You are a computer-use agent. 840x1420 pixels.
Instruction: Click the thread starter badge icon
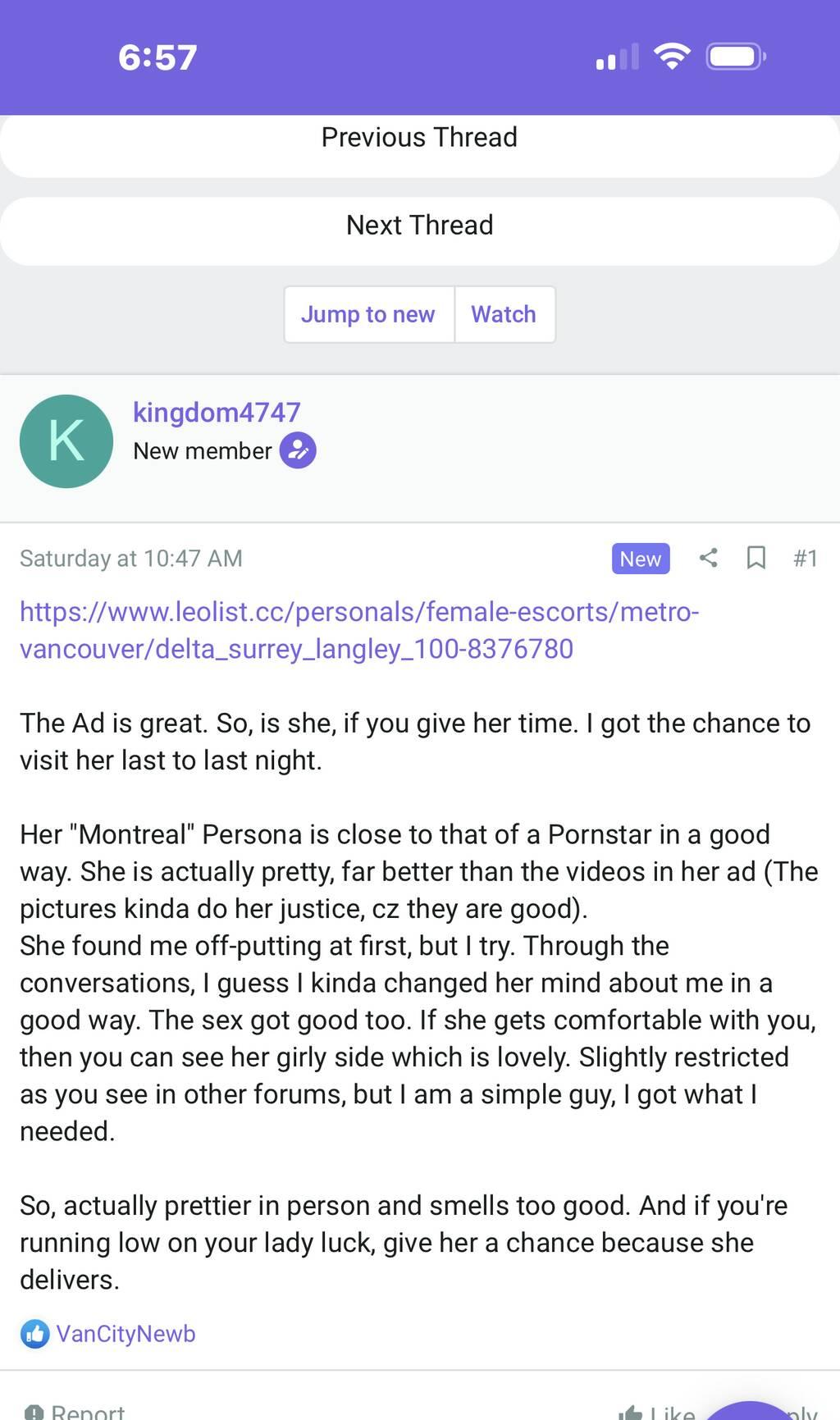tap(298, 450)
